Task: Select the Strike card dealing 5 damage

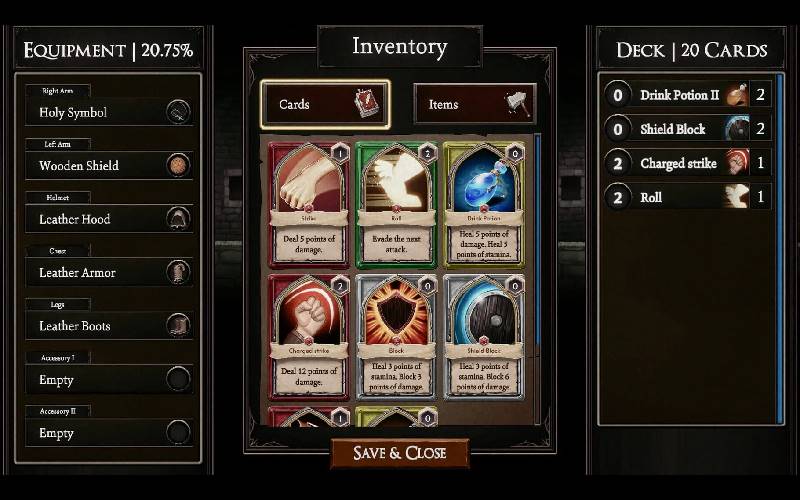Action: click(309, 205)
